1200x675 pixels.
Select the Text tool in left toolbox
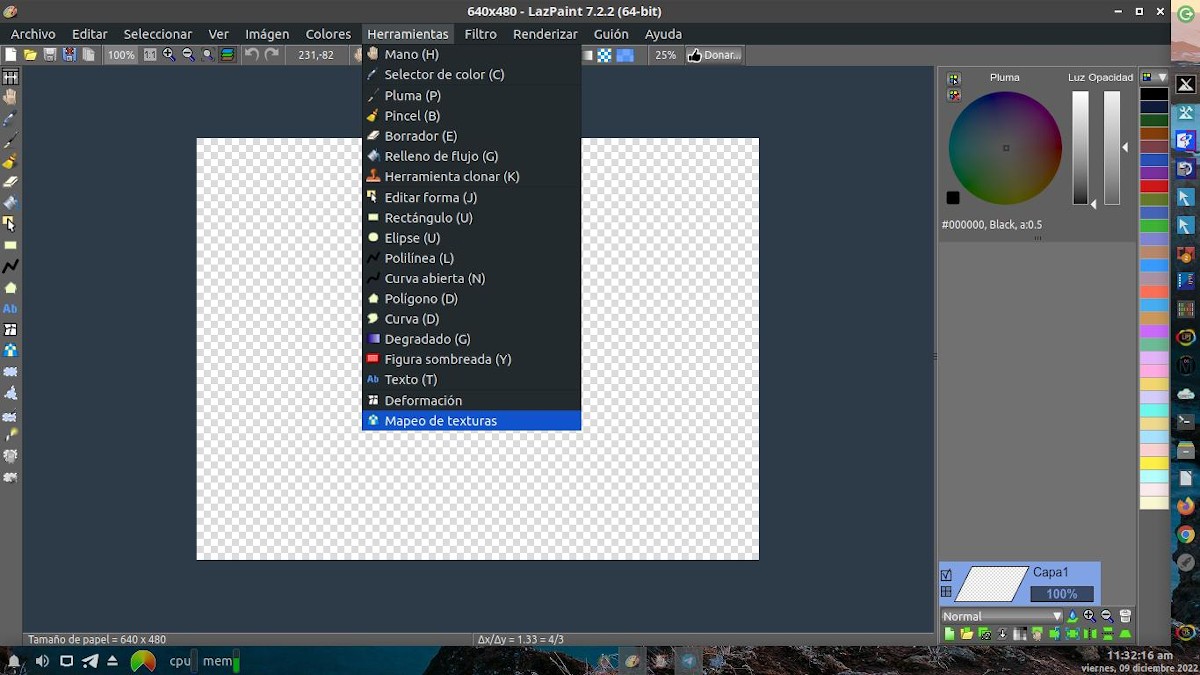point(10,309)
